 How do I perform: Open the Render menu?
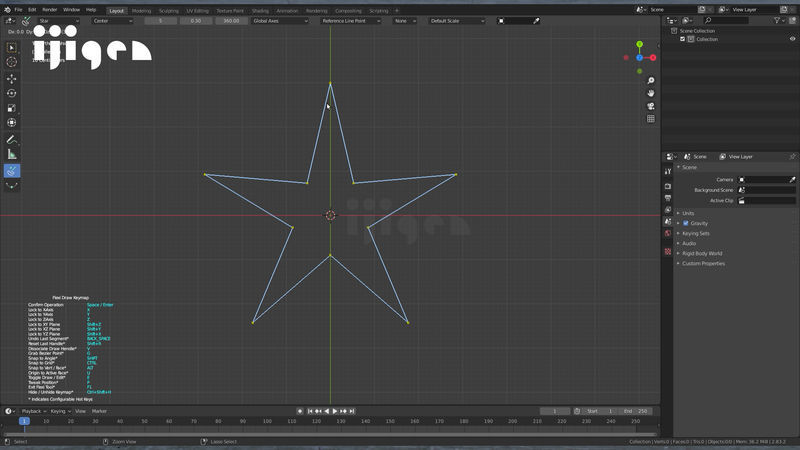click(x=49, y=10)
